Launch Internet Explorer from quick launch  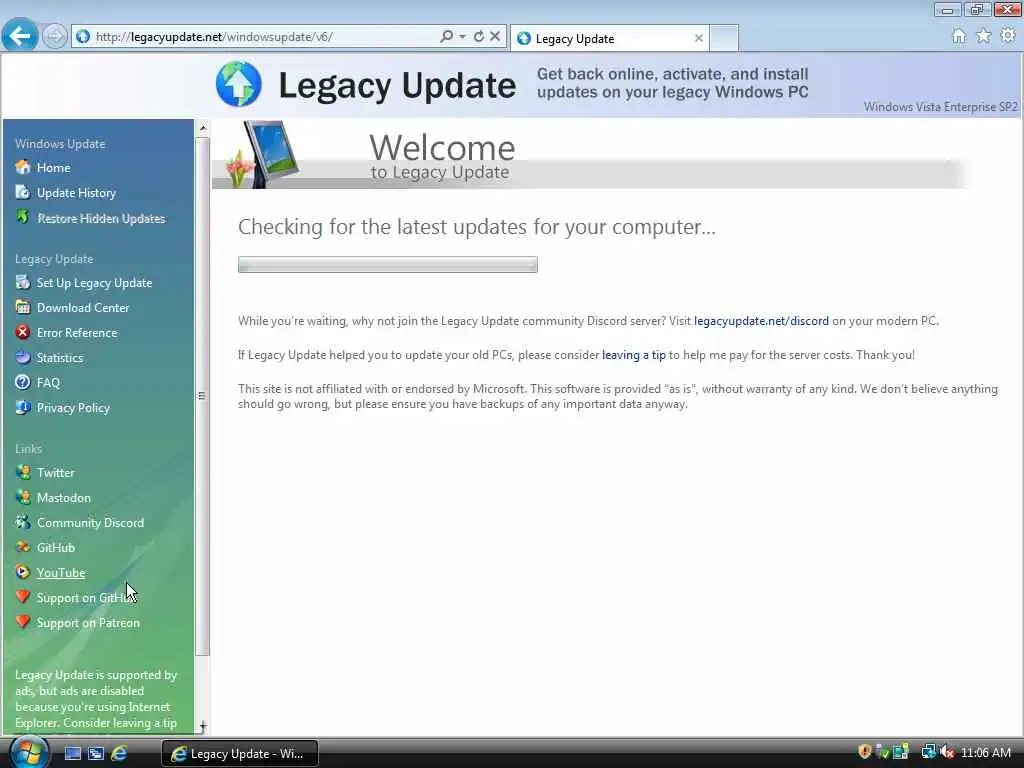coord(120,753)
